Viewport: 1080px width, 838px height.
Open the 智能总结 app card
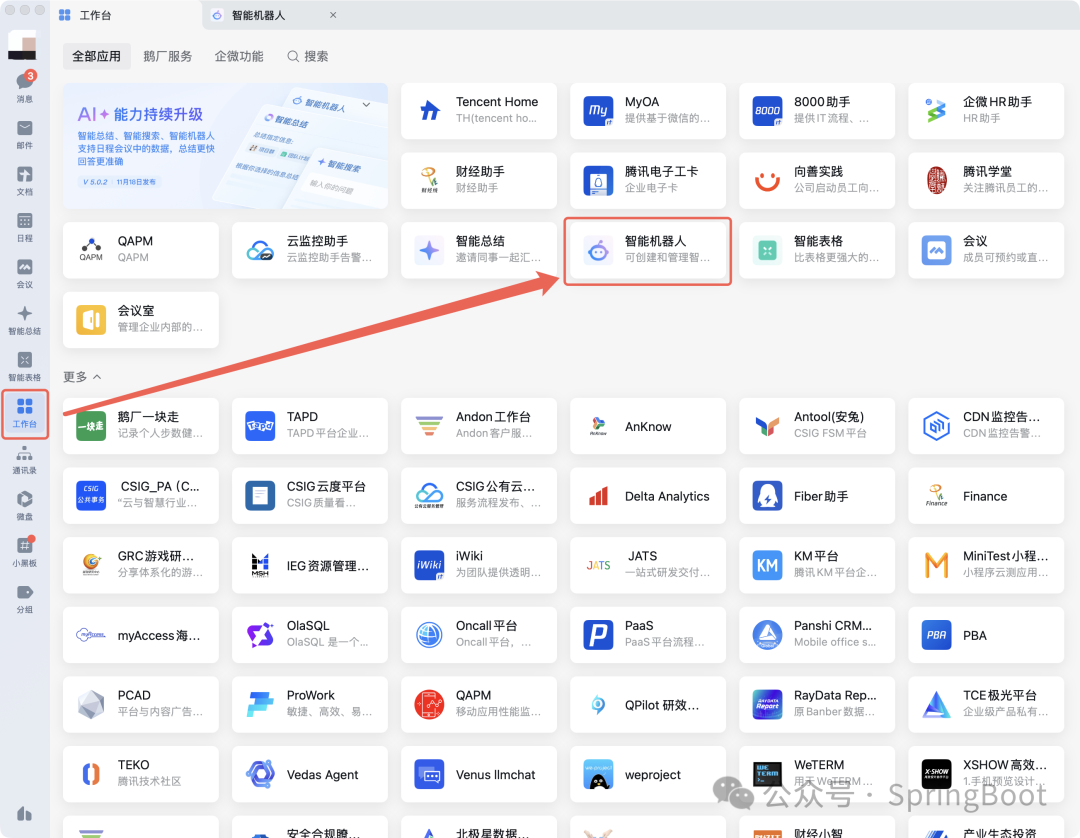point(479,249)
